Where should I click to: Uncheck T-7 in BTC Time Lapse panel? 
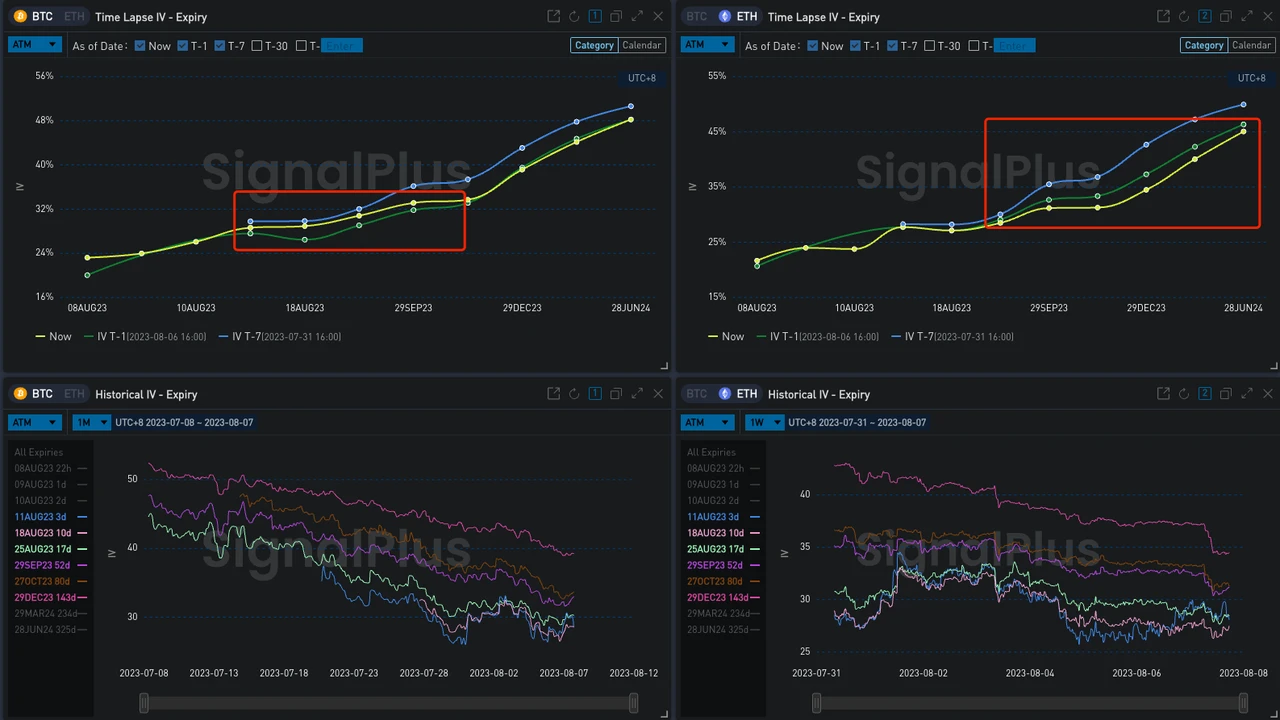pos(220,46)
